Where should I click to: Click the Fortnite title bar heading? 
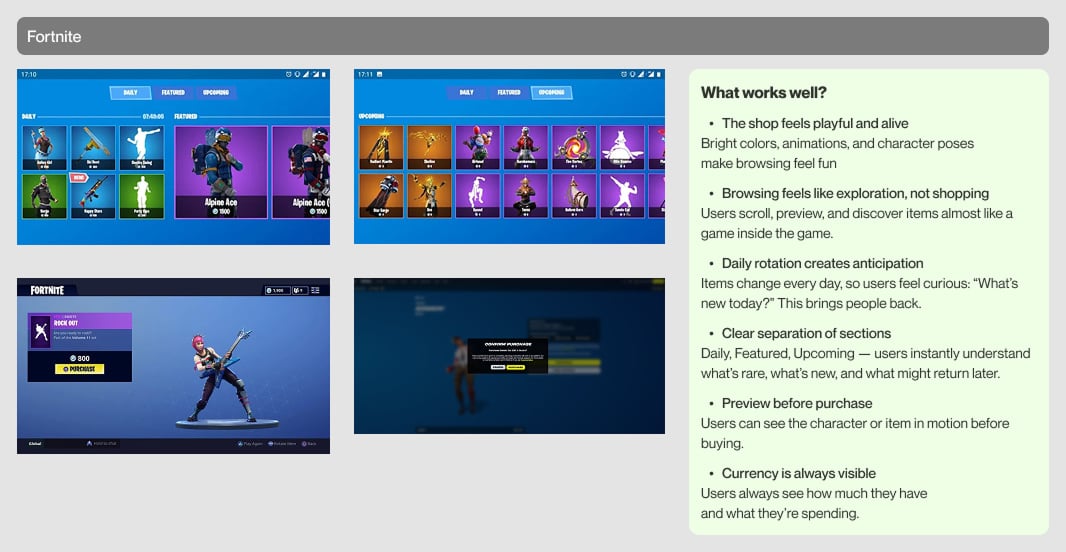point(54,37)
